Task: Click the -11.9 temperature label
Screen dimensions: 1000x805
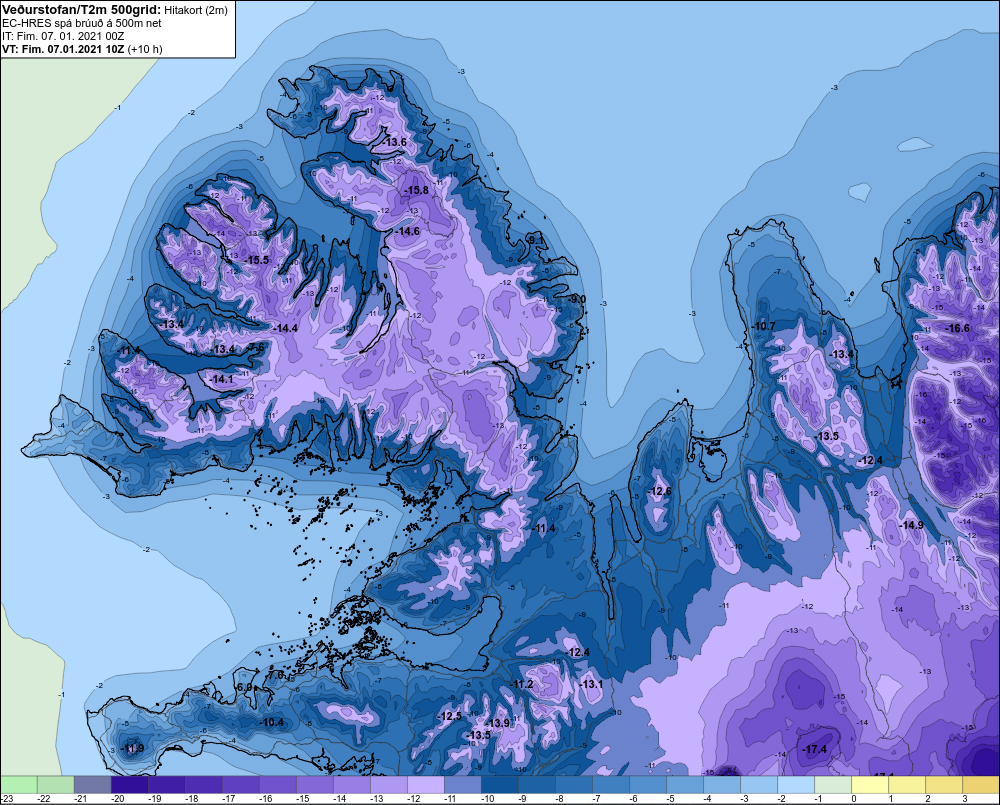Action: (x=133, y=748)
